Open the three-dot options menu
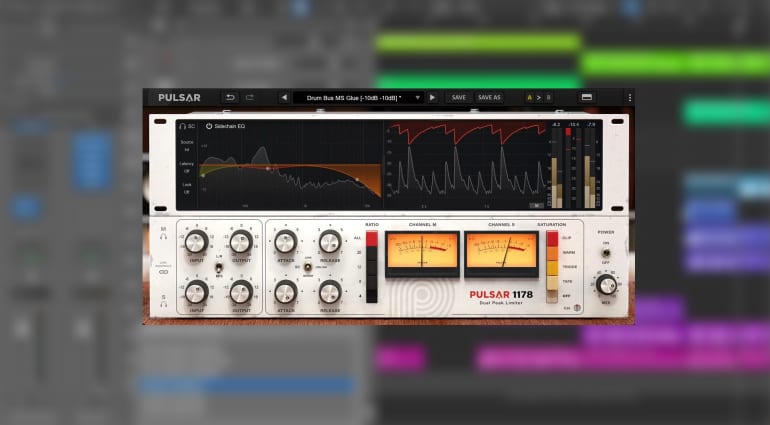The image size is (770, 425). click(x=629, y=98)
